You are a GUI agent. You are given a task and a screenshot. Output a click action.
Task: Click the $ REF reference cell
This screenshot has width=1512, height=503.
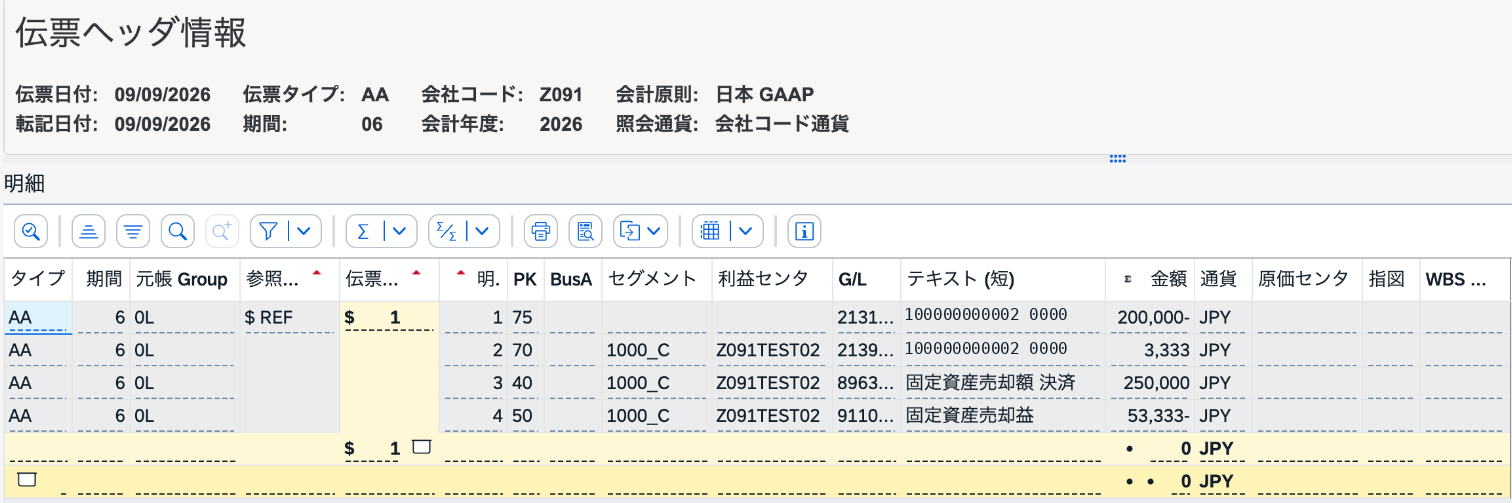289,317
